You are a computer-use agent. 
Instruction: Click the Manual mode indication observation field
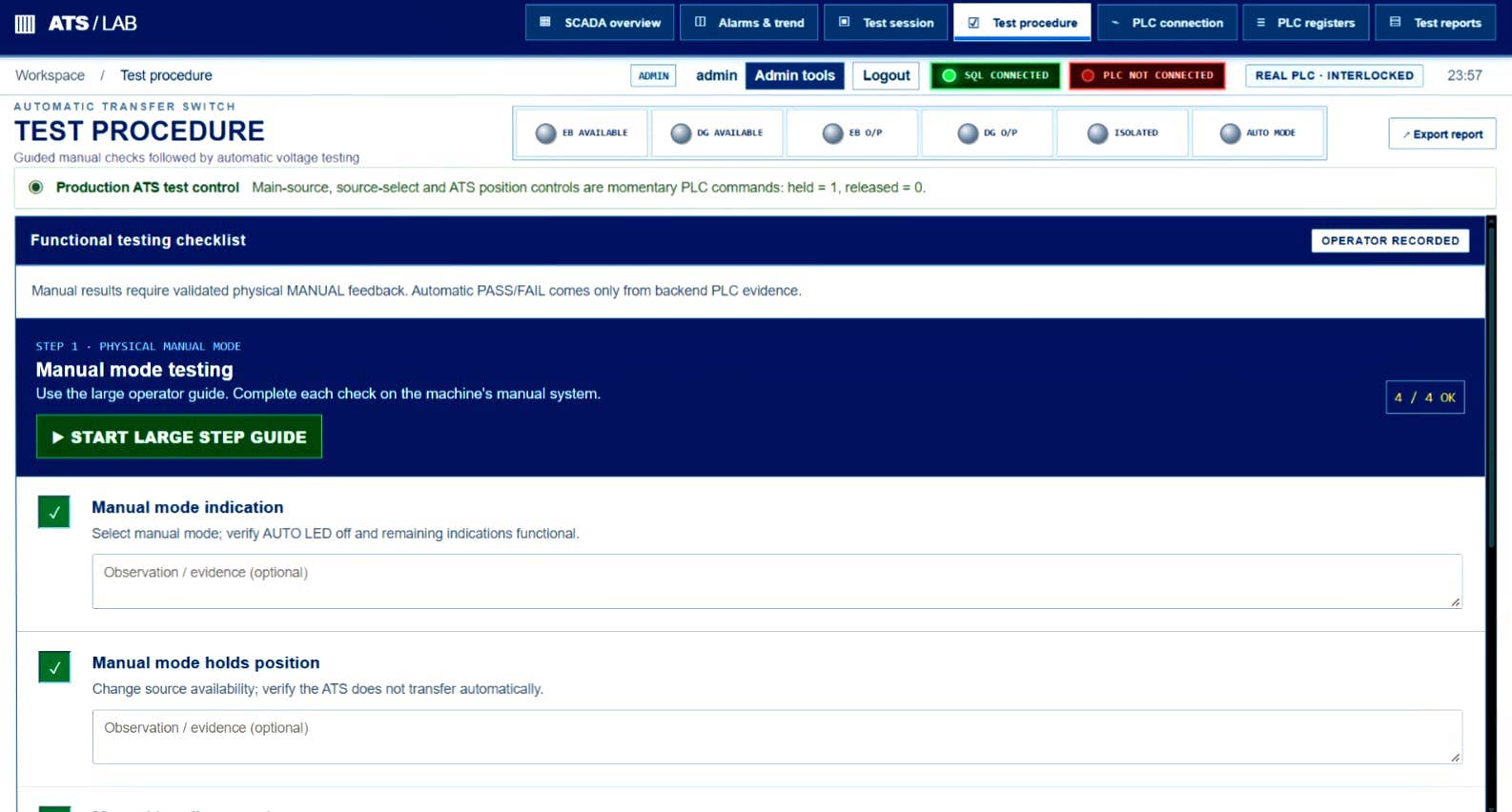coord(777,581)
